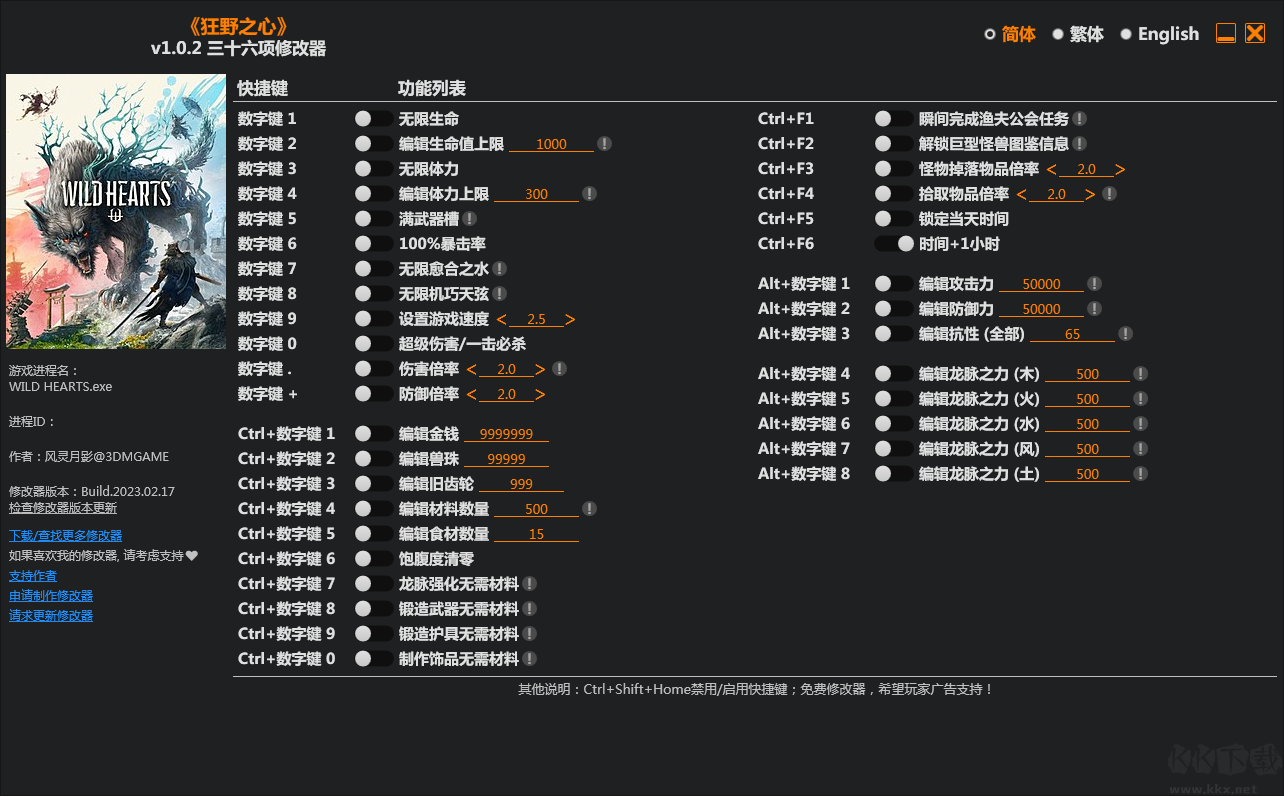Increase 伤害倍率 with right arrow
Screen dimensions: 1284x796
click(540, 370)
